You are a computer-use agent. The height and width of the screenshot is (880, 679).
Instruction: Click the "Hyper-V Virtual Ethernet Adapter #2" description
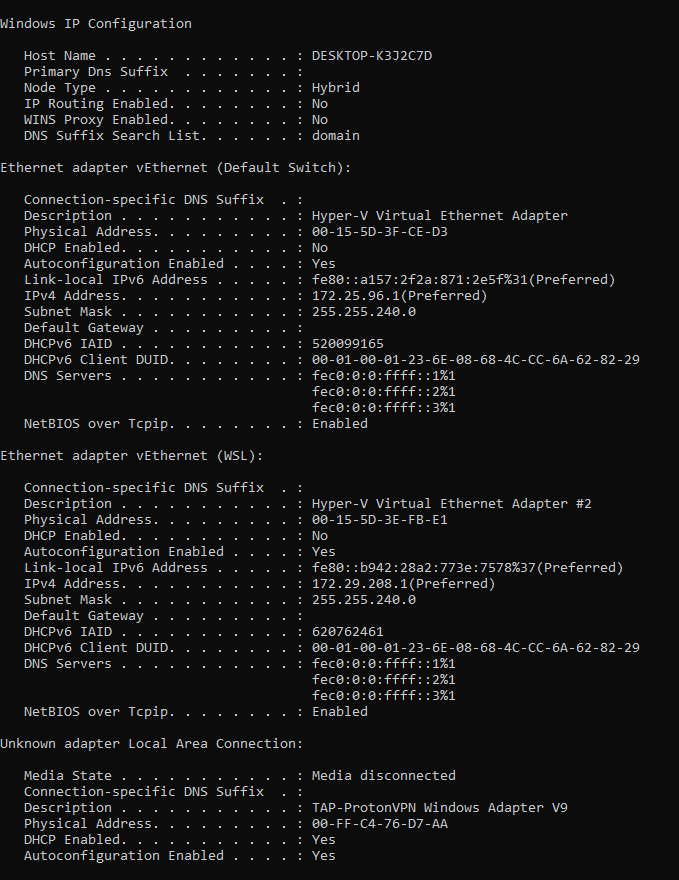pos(451,504)
